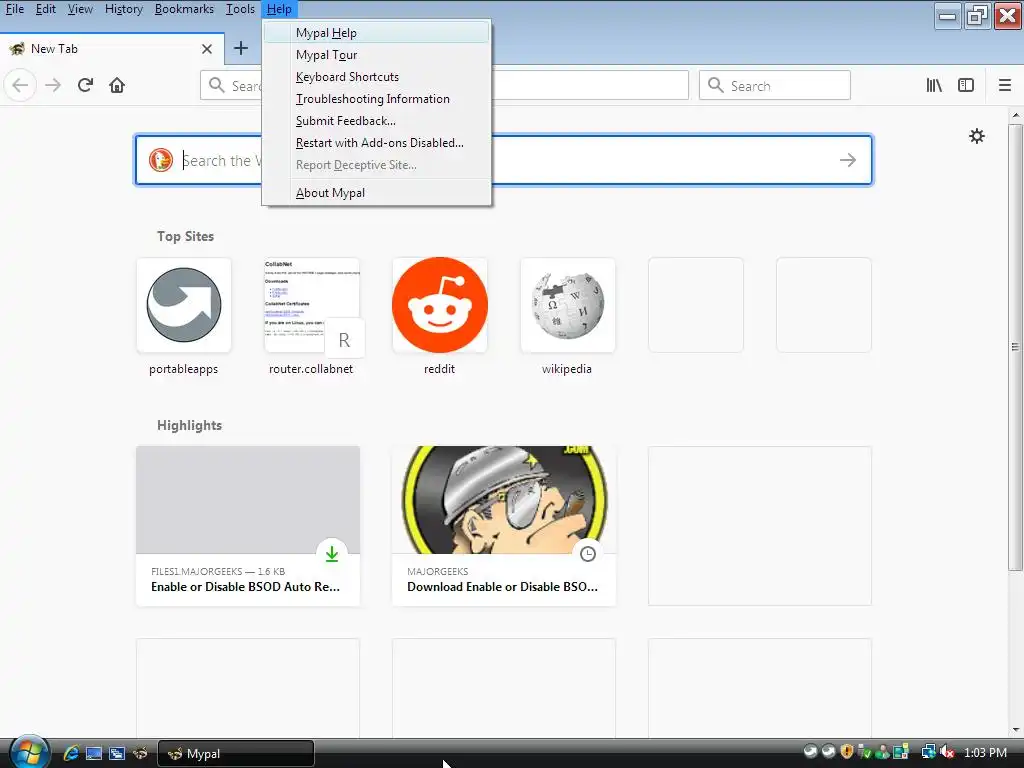Open Mypal Help menu entry
The image size is (1024, 768).
coord(376,33)
